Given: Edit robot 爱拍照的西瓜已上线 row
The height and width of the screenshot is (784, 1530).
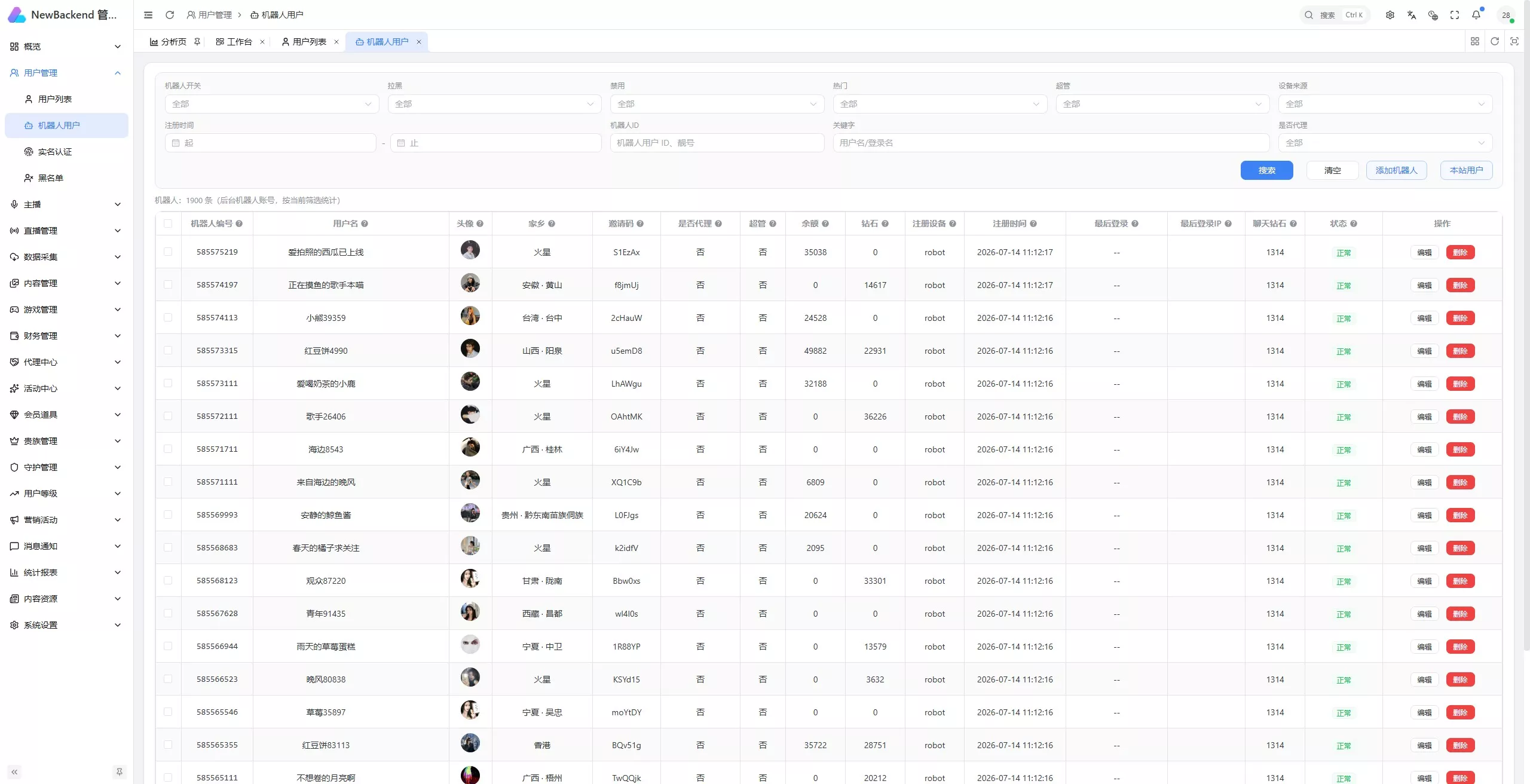Looking at the screenshot, I should (x=1424, y=252).
